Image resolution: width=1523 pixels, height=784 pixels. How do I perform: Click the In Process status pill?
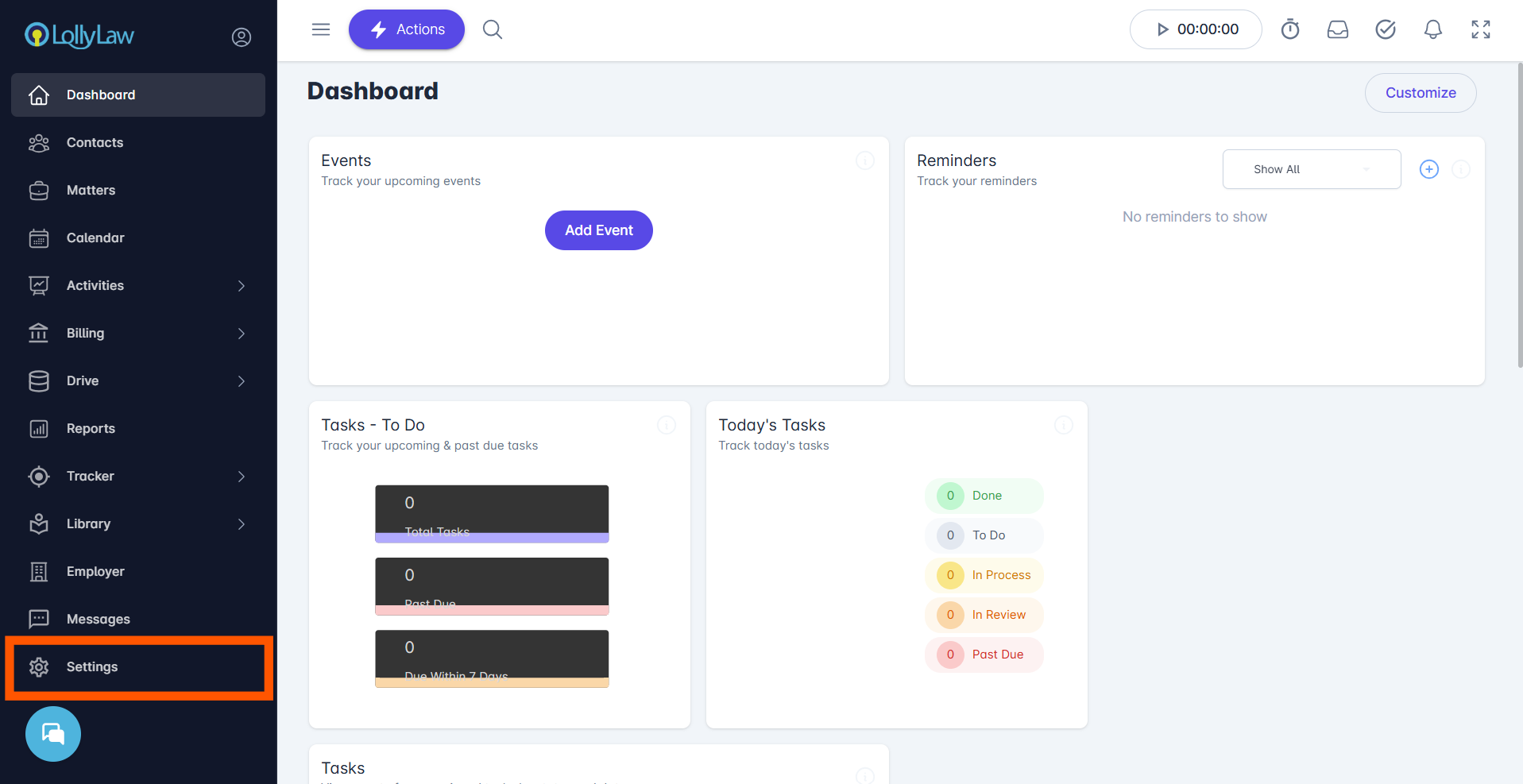[984, 575]
